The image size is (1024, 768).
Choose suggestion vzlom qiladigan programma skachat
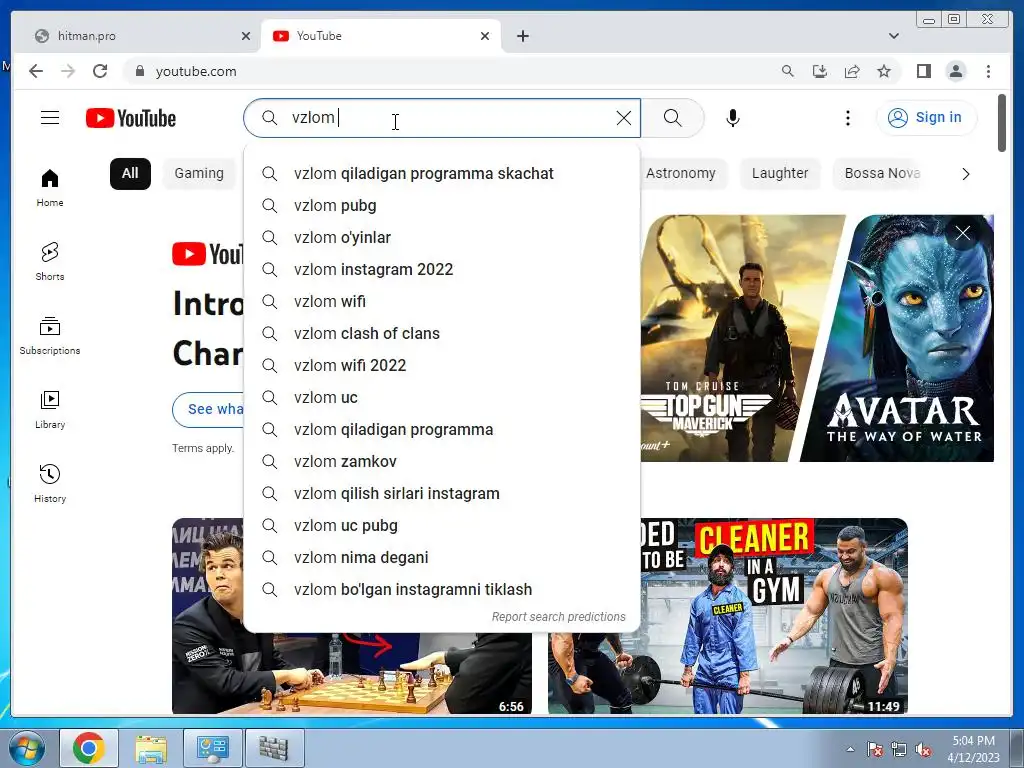[442, 173]
